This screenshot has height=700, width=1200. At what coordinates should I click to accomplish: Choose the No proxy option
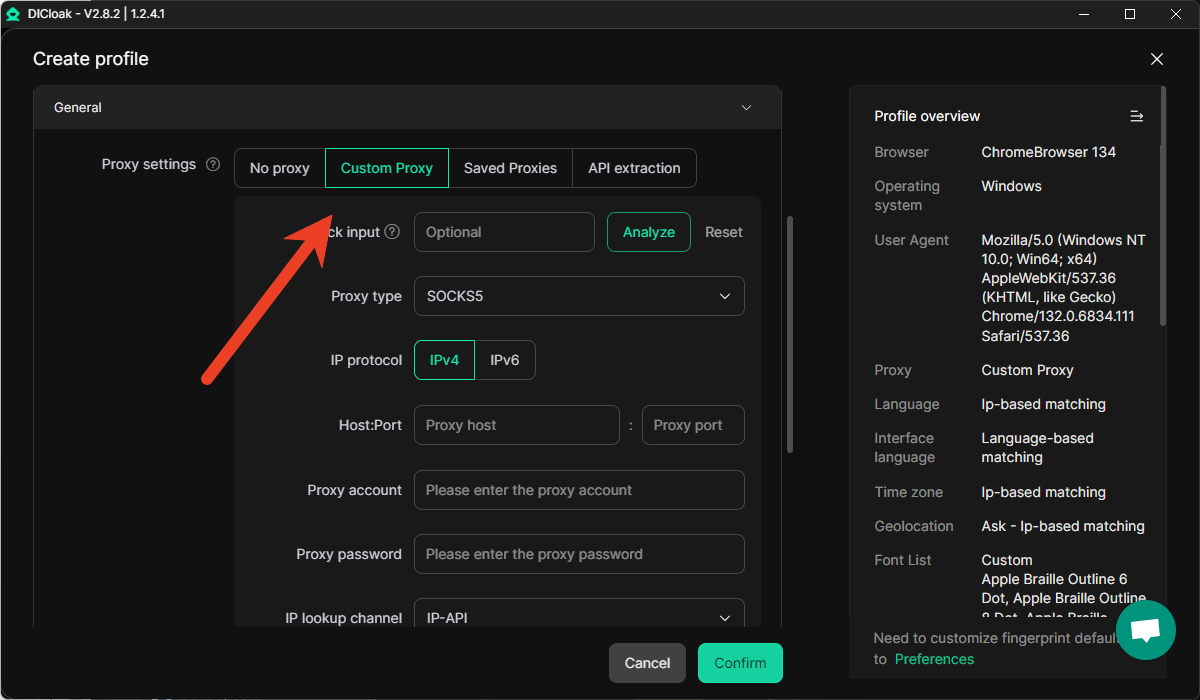pos(280,168)
